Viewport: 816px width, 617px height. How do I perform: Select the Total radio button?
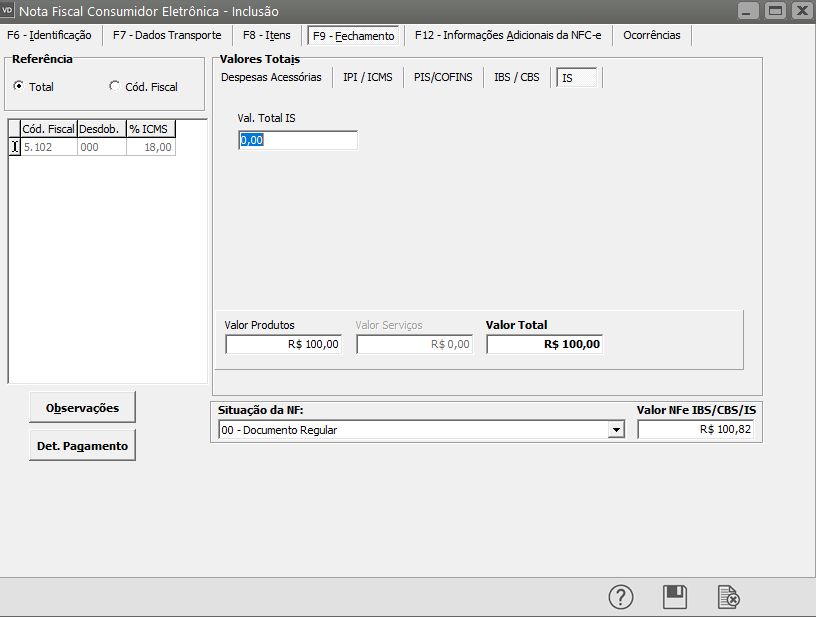pos(19,87)
